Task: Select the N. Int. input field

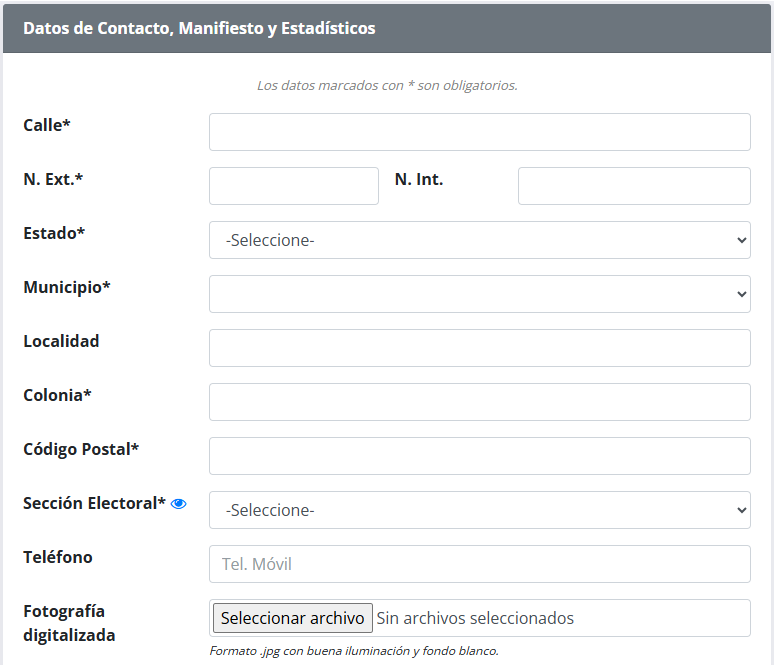Action: coord(634,186)
